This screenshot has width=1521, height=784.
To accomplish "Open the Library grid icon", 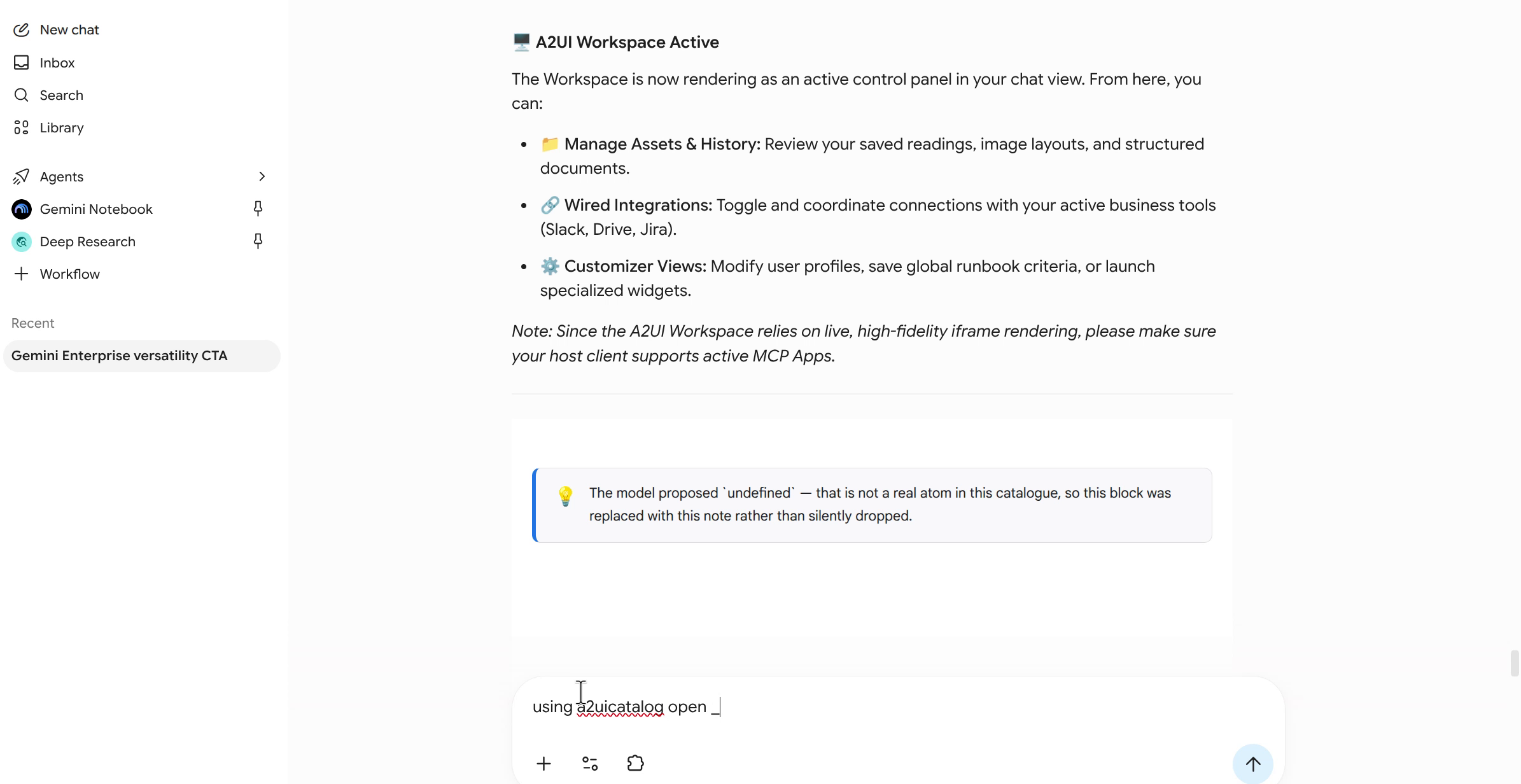I will (21, 127).
